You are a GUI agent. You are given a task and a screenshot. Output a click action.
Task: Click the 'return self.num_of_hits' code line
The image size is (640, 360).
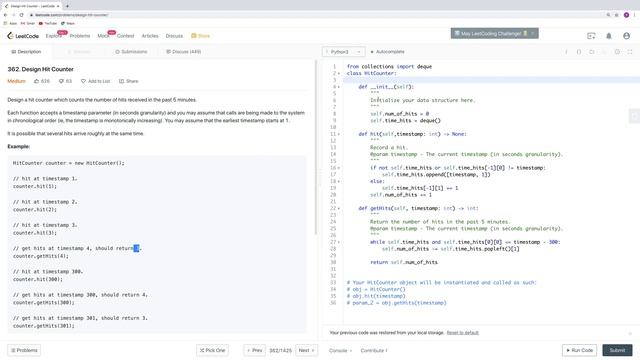[x=404, y=262]
